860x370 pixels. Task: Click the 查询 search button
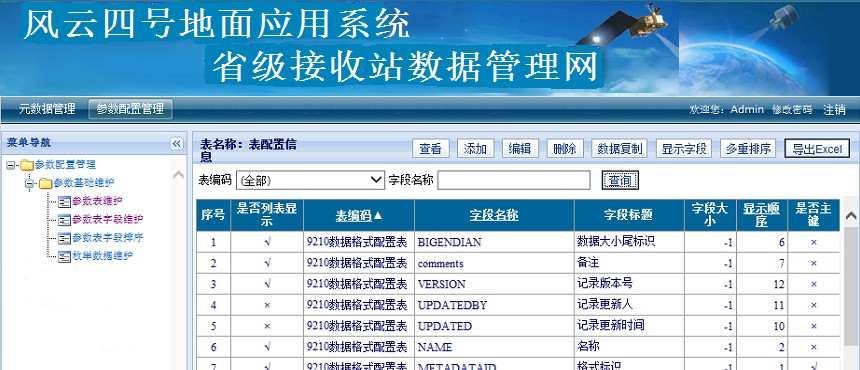(x=620, y=180)
